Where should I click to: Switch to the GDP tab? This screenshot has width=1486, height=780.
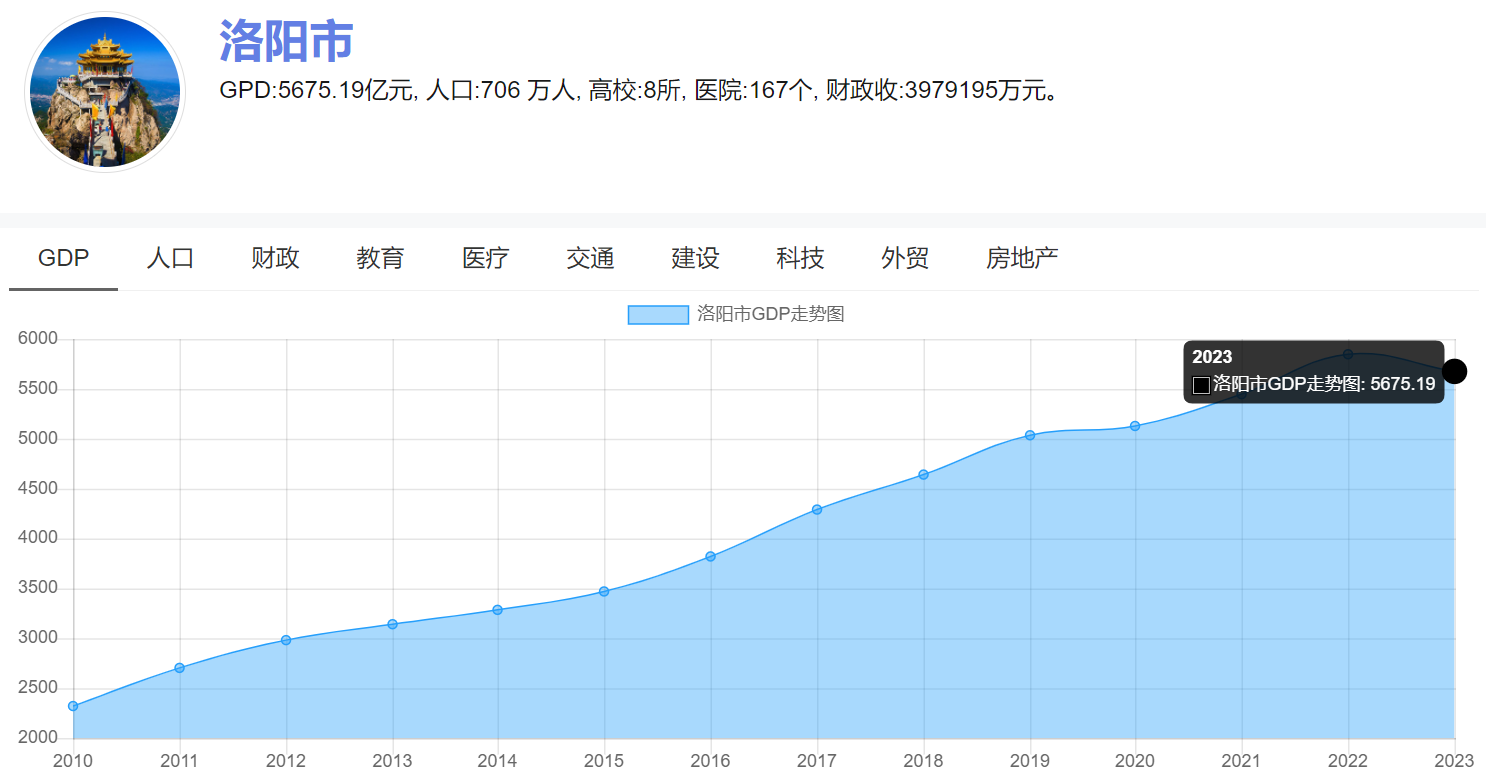pyautogui.click(x=63, y=258)
